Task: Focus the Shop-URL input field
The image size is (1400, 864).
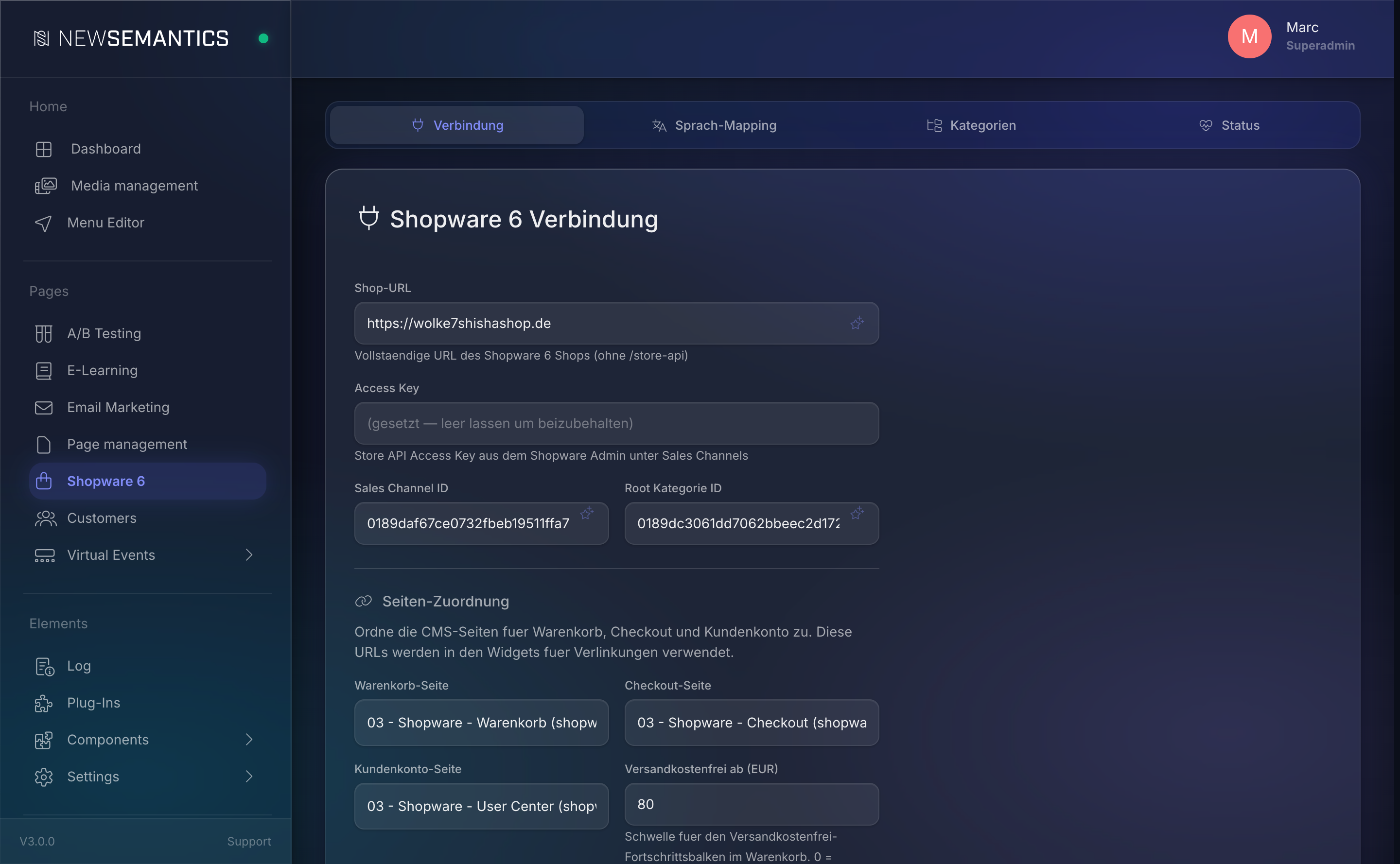Action: [616, 324]
